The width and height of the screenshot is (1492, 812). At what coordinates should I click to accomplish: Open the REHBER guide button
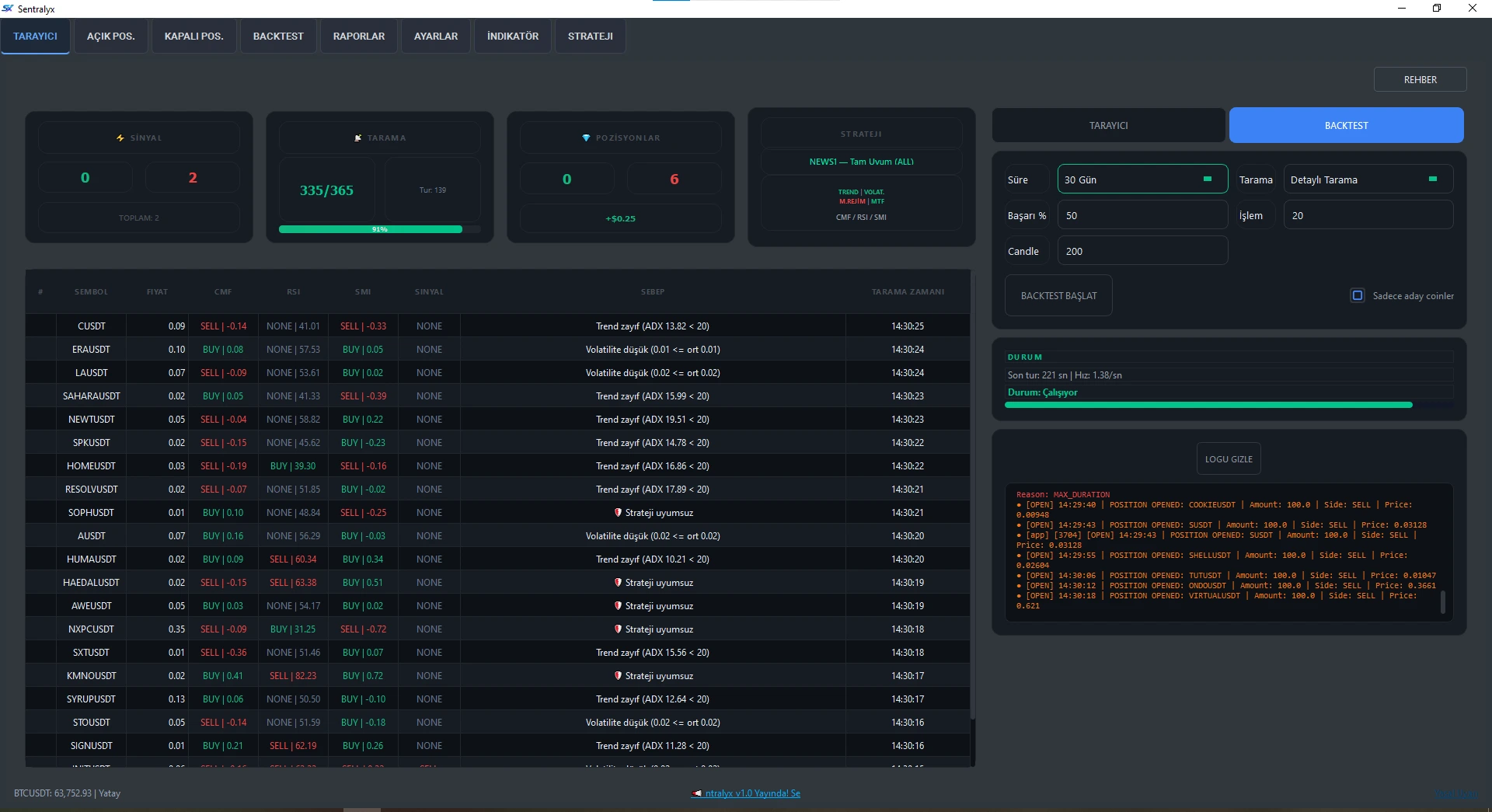point(1420,80)
